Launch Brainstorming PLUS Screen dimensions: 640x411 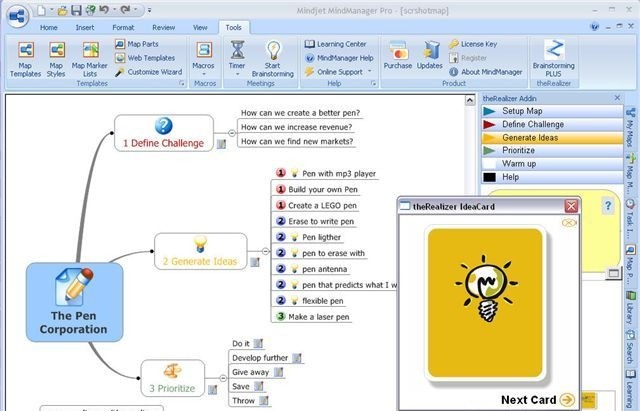[x=553, y=58]
